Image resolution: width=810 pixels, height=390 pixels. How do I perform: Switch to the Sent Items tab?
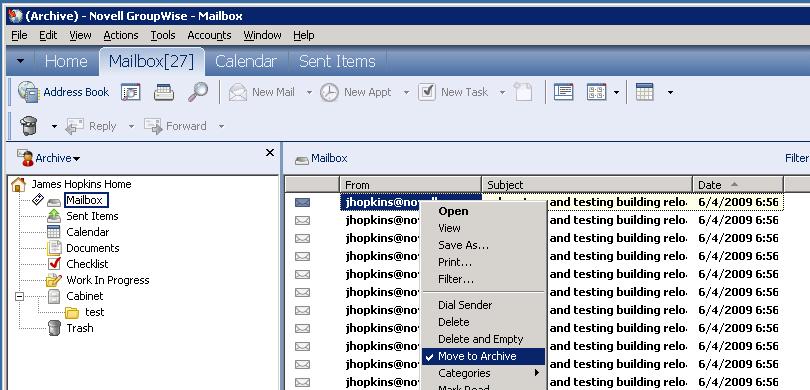(337, 61)
